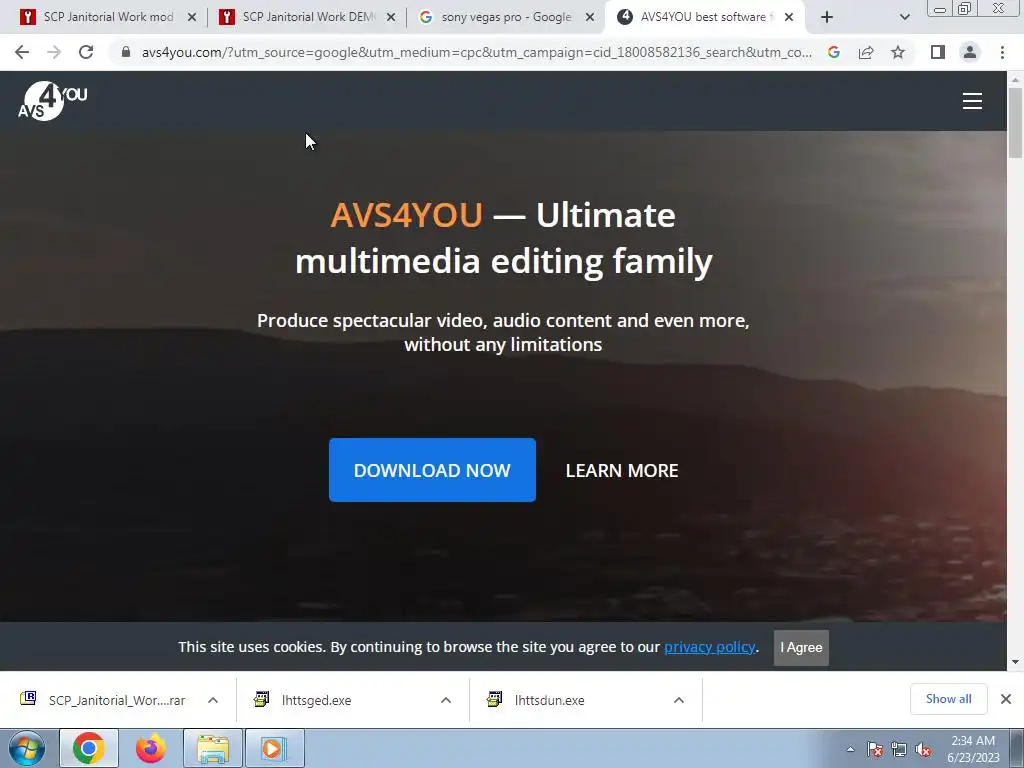Close the downloads bar
The image size is (1024, 768).
(x=1006, y=699)
